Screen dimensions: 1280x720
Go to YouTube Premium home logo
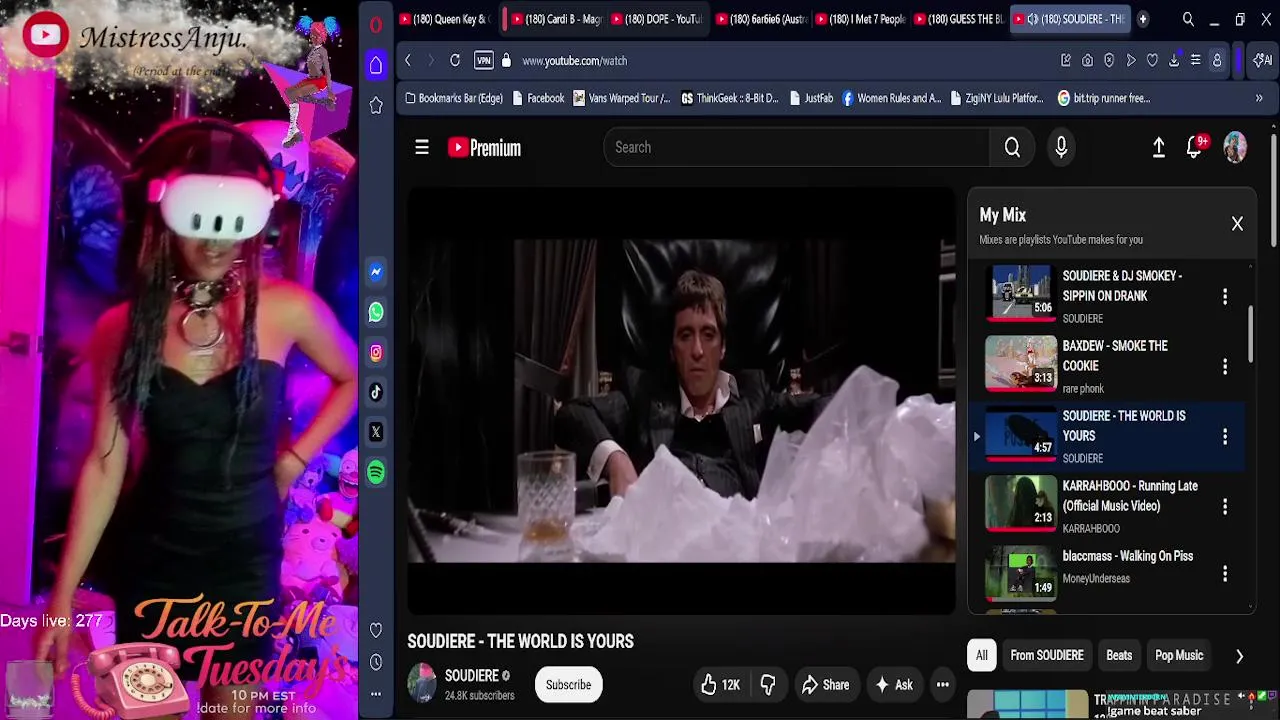485,148
